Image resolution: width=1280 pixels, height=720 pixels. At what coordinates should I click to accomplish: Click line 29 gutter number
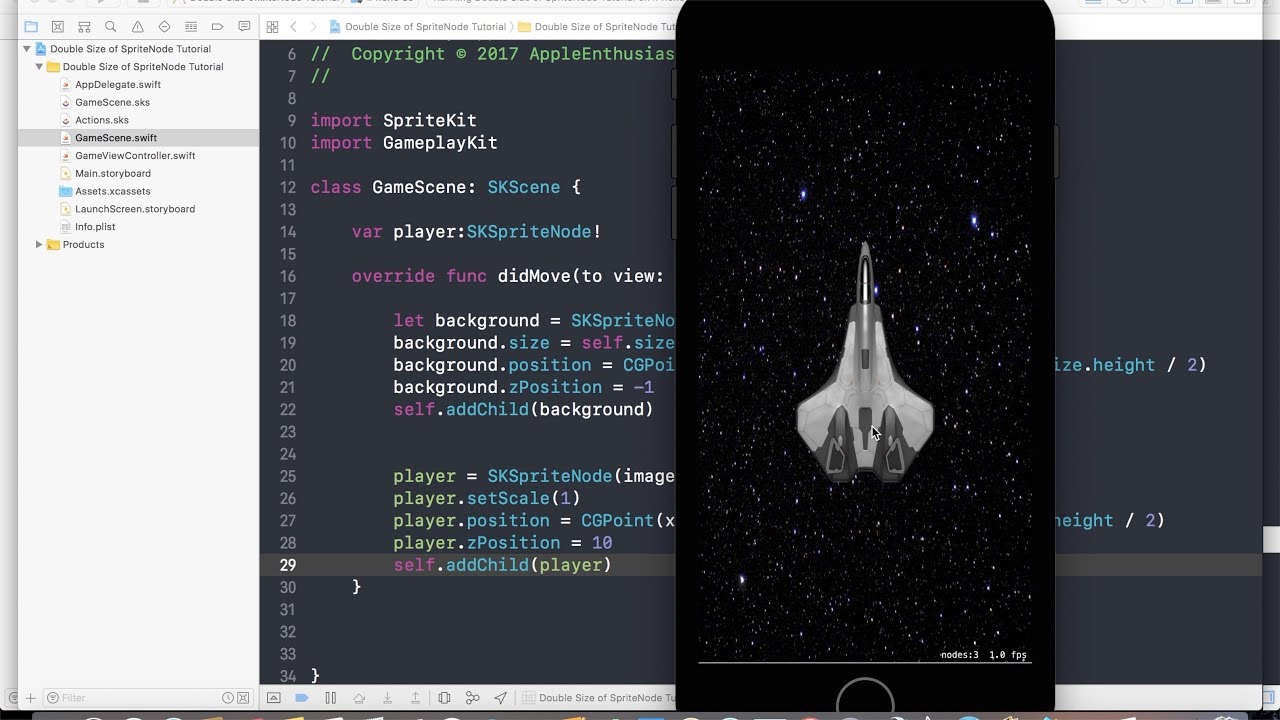pos(288,565)
